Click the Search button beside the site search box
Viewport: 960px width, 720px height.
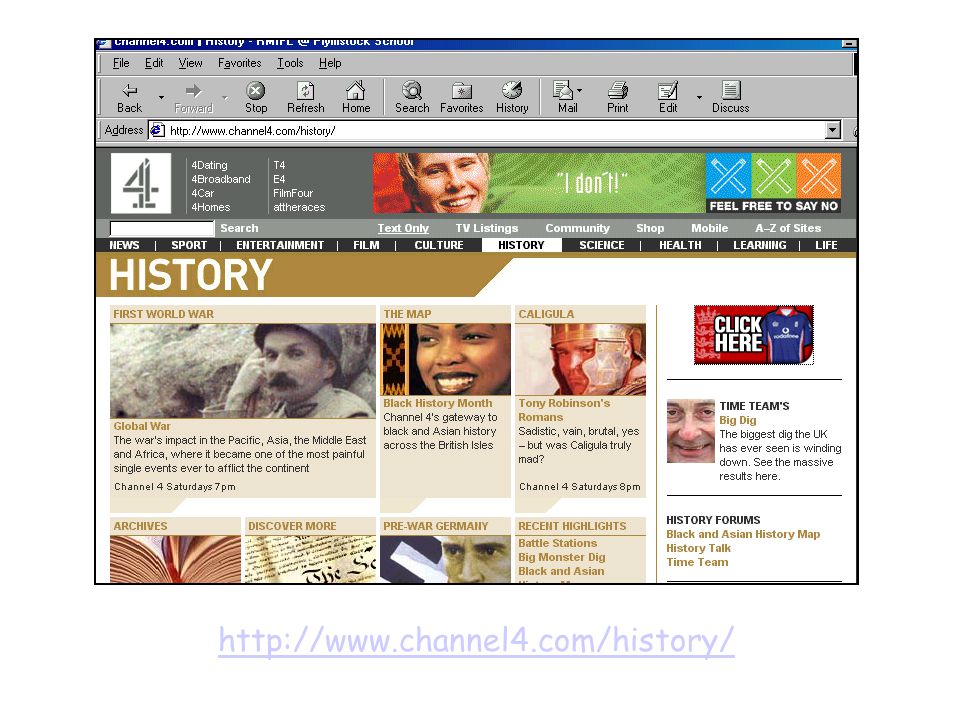click(239, 228)
